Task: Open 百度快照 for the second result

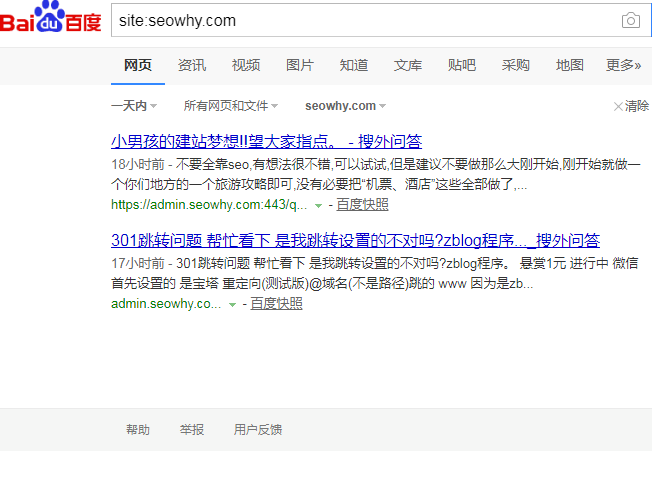Action: (277, 304)
